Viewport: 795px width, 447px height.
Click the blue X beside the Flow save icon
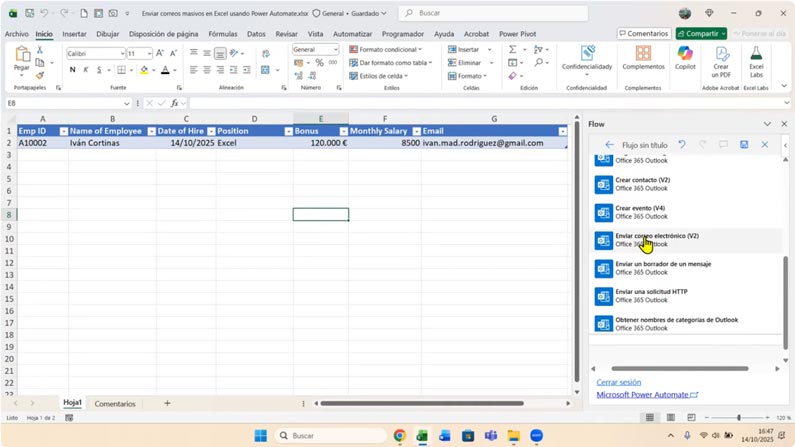click(765, 144)
